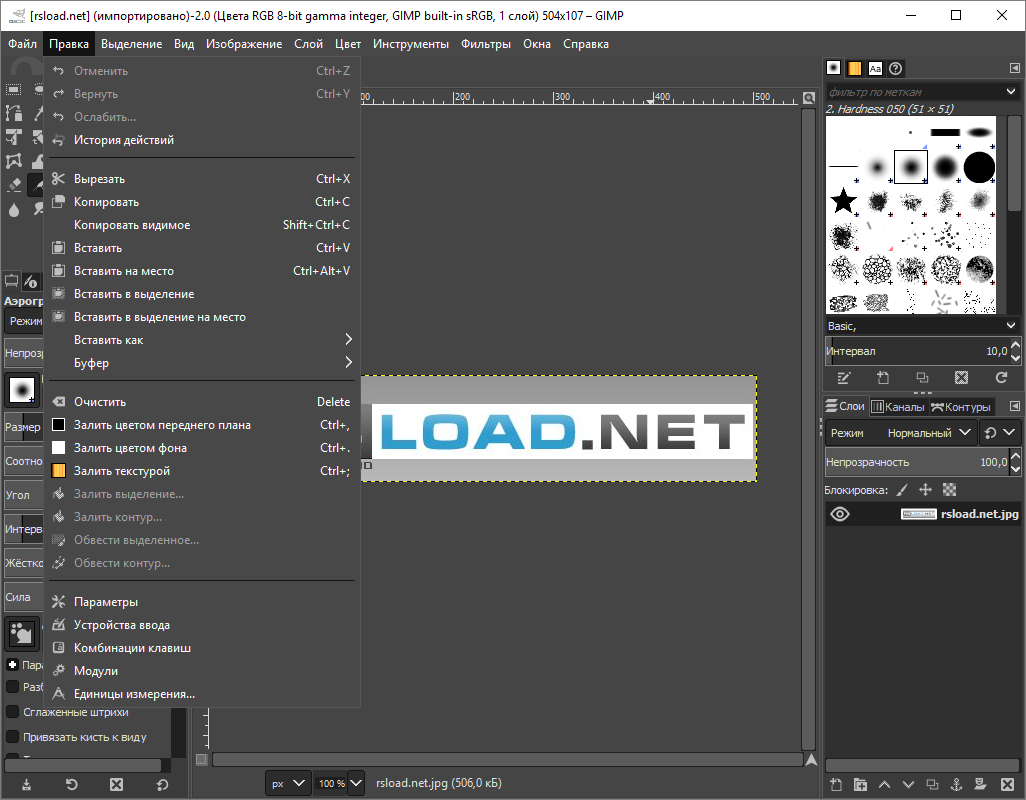Open the Tool Options tab icon
The height and width of the screenshot is (800, 1026).
(x=11, y=281)
